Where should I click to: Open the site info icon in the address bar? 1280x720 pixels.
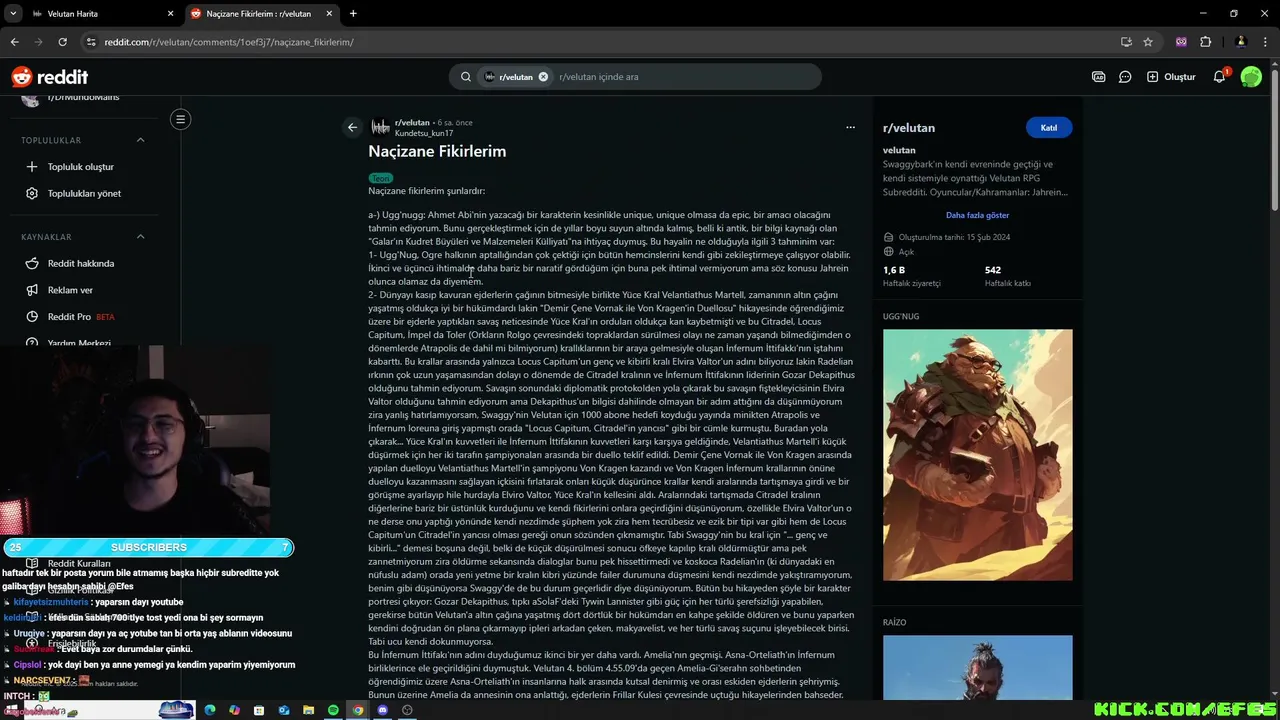91,42
